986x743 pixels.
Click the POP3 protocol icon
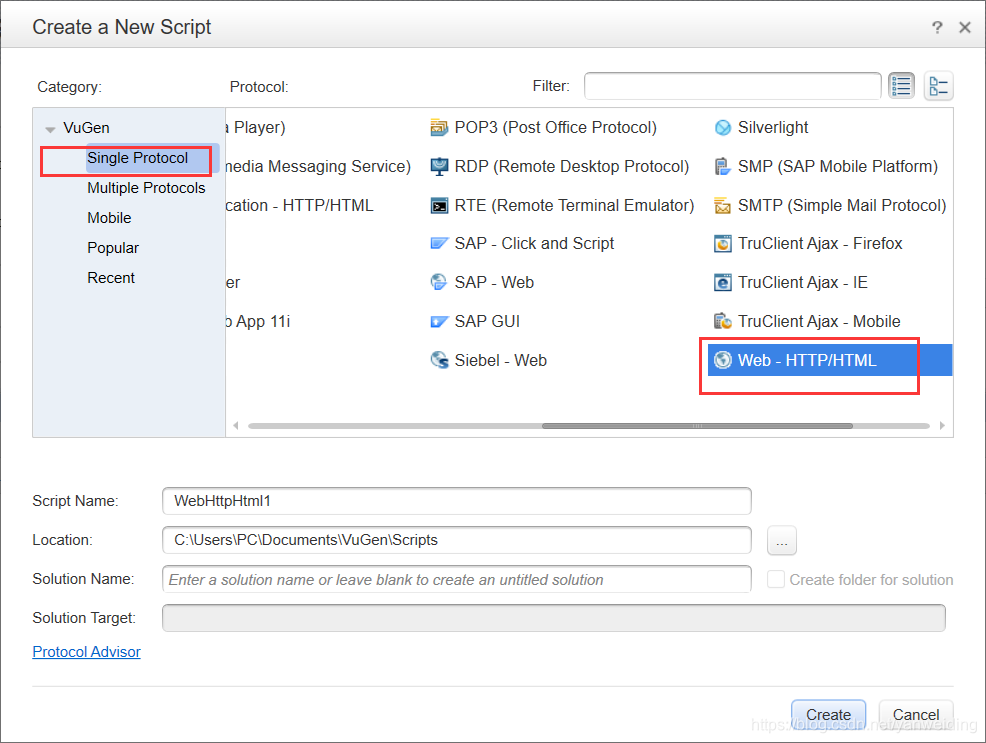click(439, 128)
